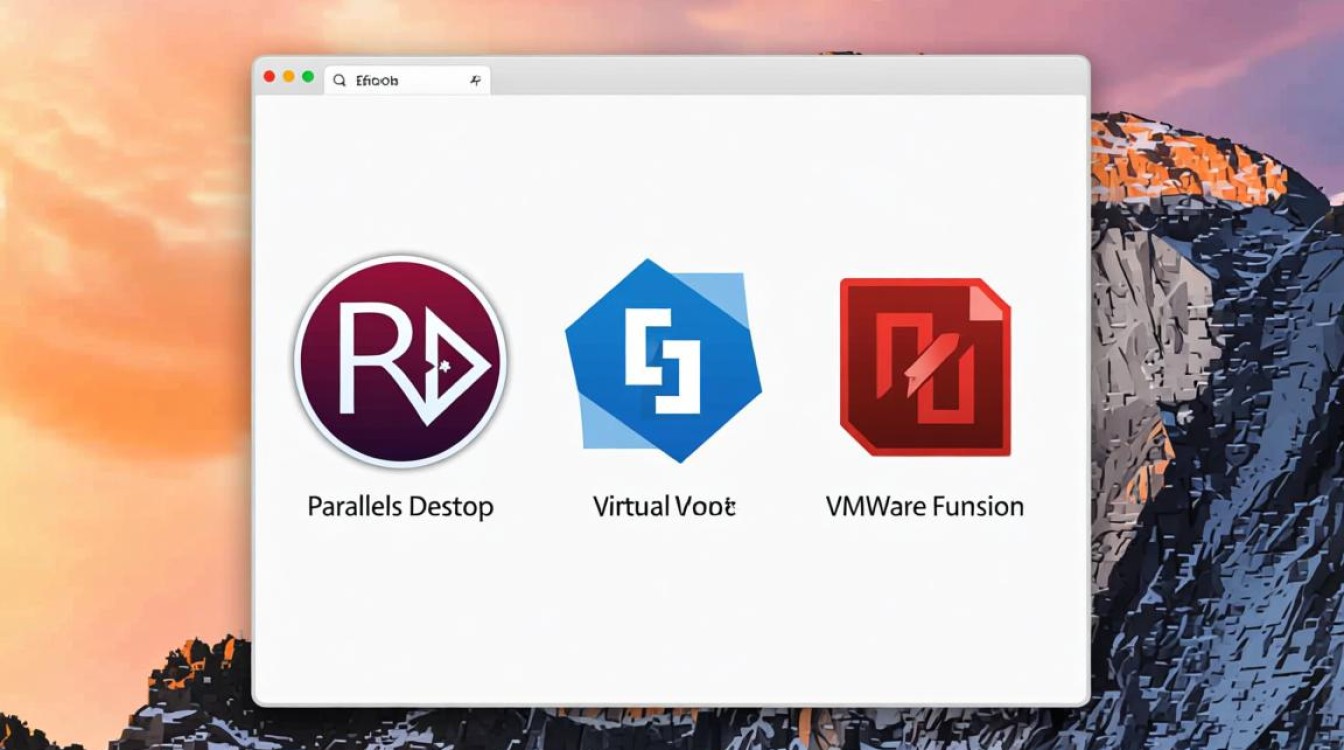Click the orange sky wallpaper left of window
1344x750 pixels.
coord(120,300)
